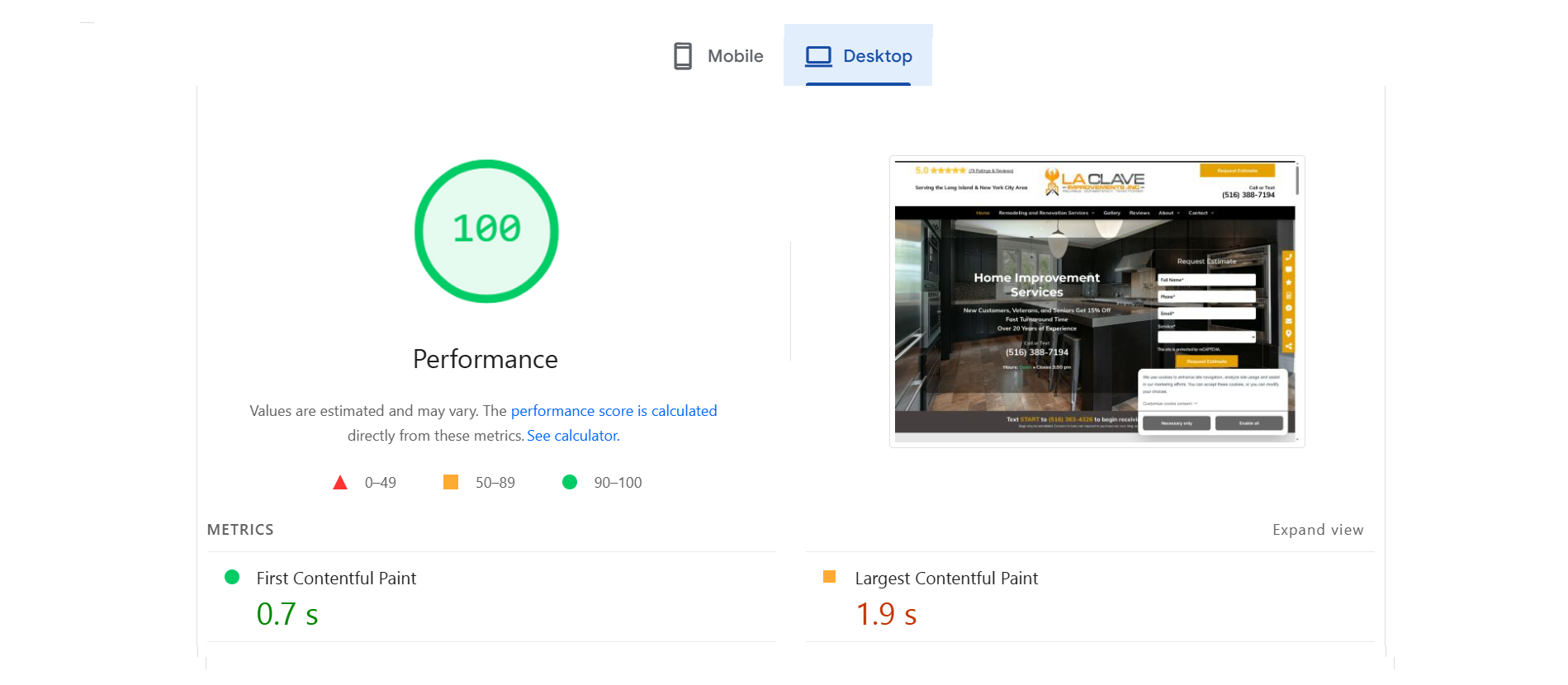Switch to the Mobile tab

click(718, 56)
